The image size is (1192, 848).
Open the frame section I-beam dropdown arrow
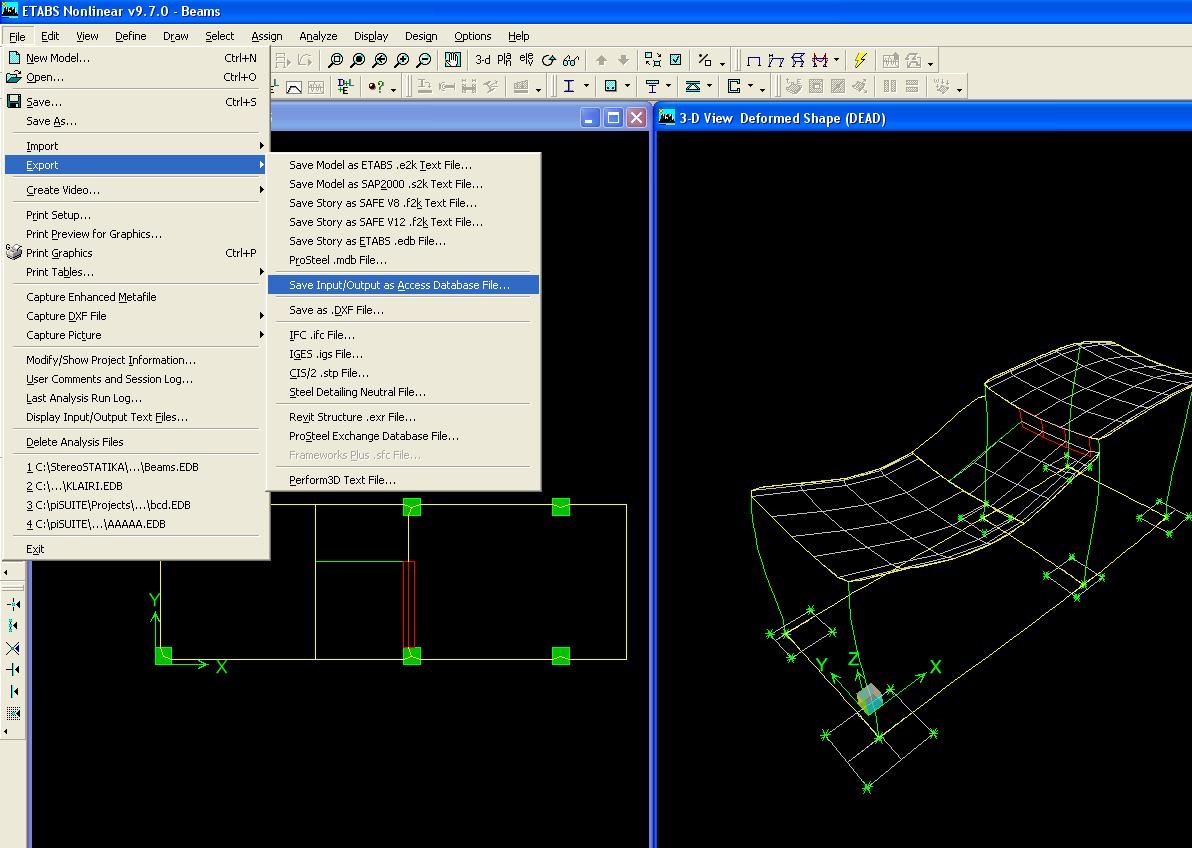[586, 87]
